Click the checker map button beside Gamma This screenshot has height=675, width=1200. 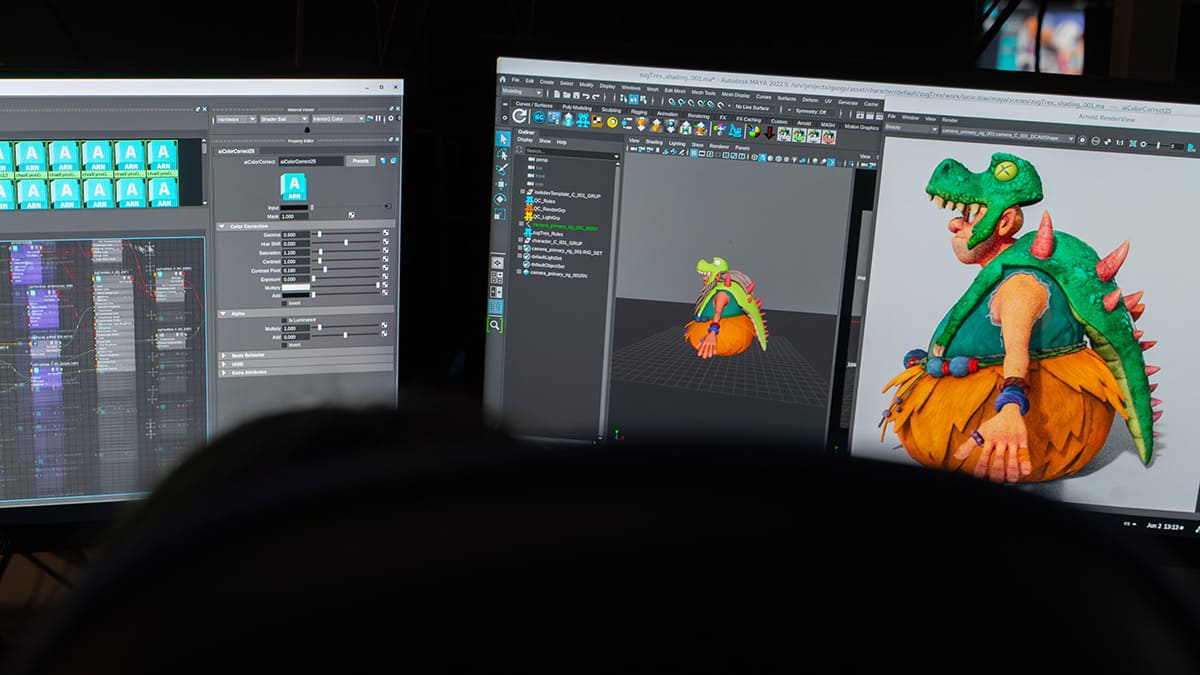385,234
